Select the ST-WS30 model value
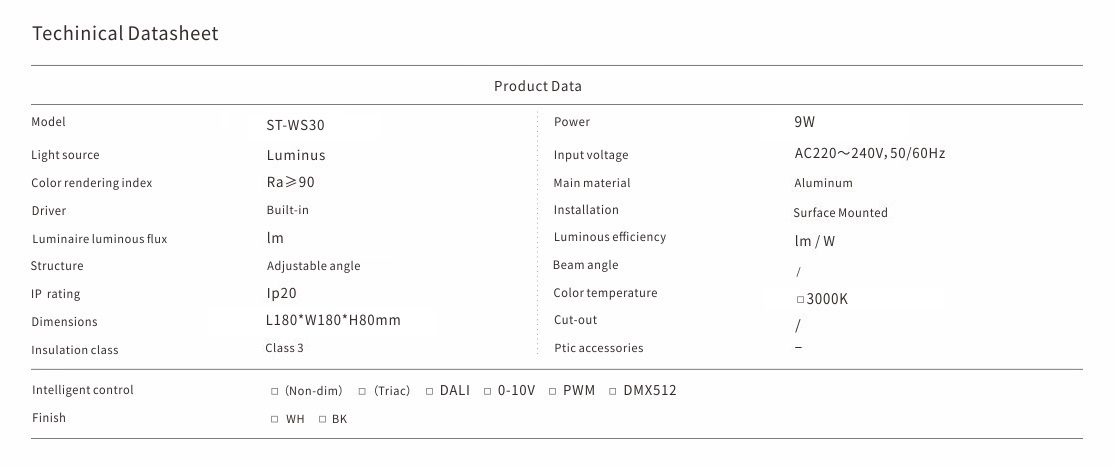 [x=295, y=126]
